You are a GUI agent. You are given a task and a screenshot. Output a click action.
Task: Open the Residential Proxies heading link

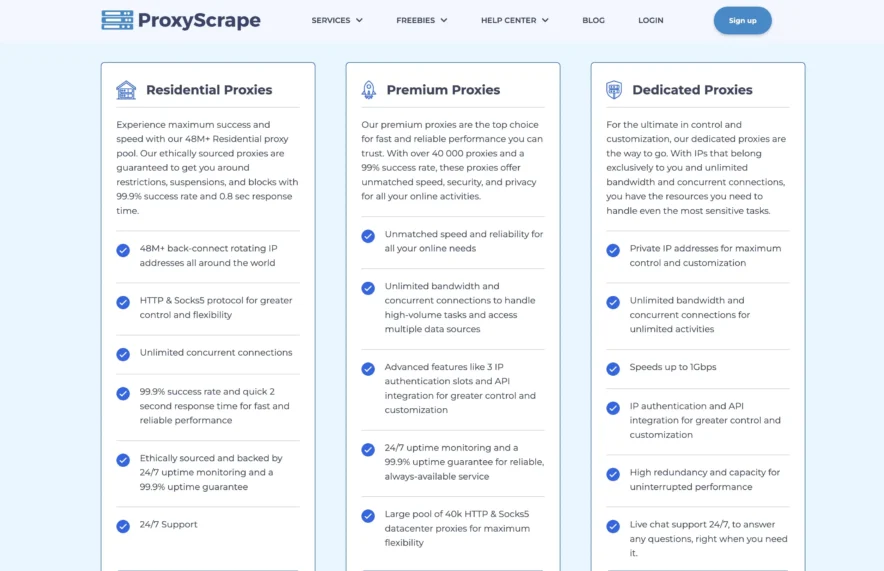209,90
